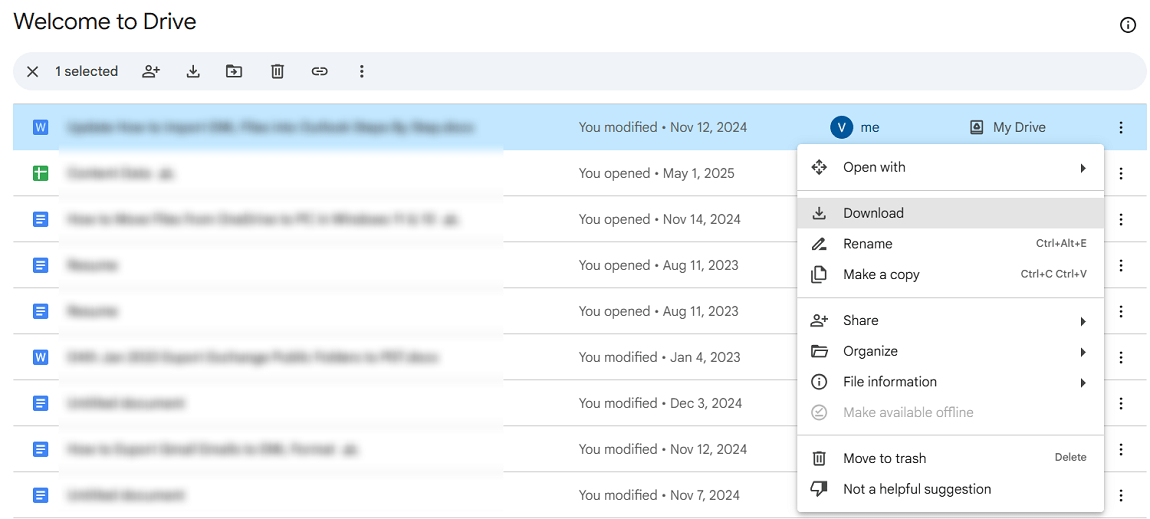This screenshot has width=1150, height=519.
Task: Click the owner name me
Action: click(870, 128)
